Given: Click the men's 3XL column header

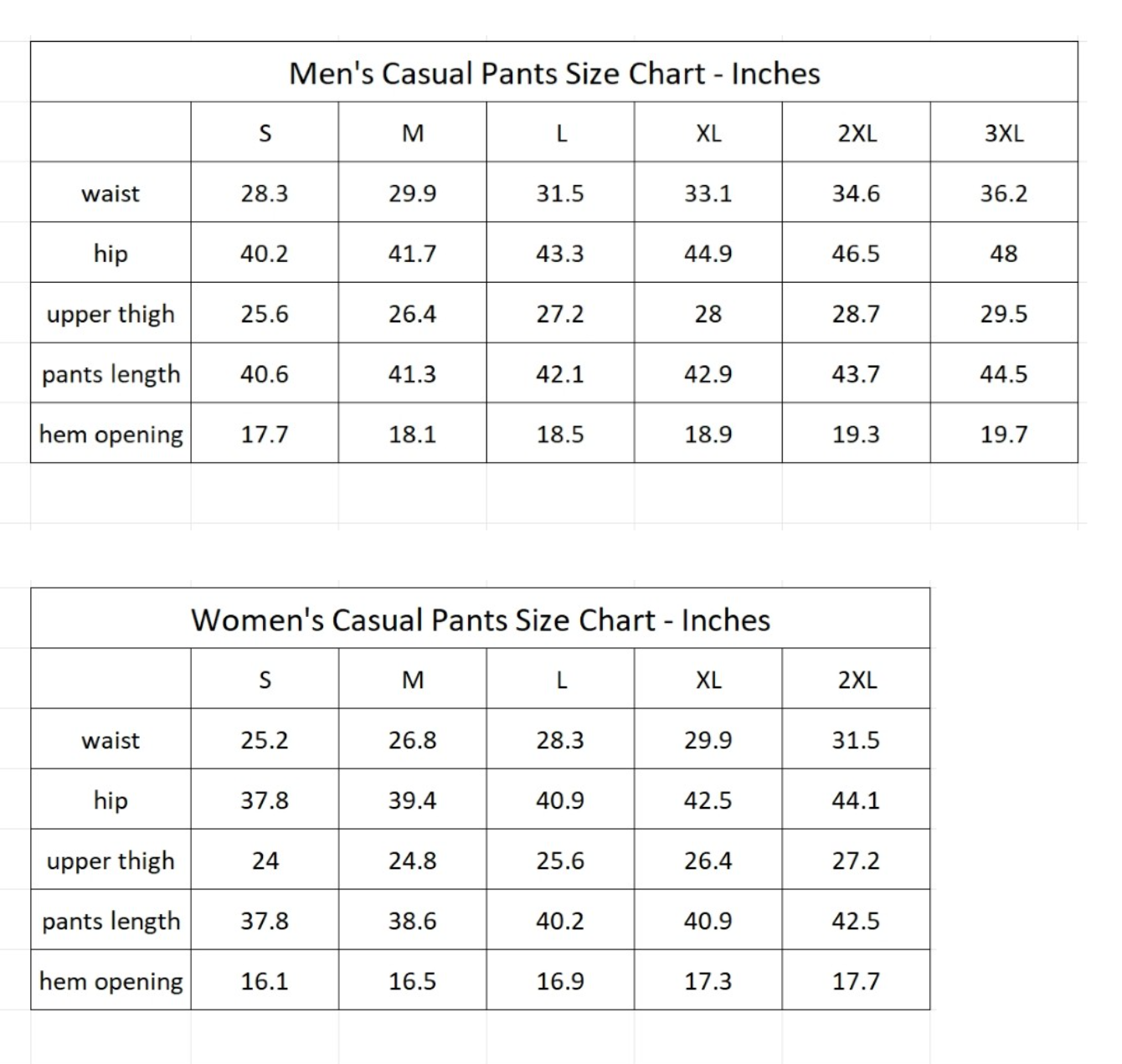Looking at the screenshot, I should (x=1004, y=133).
